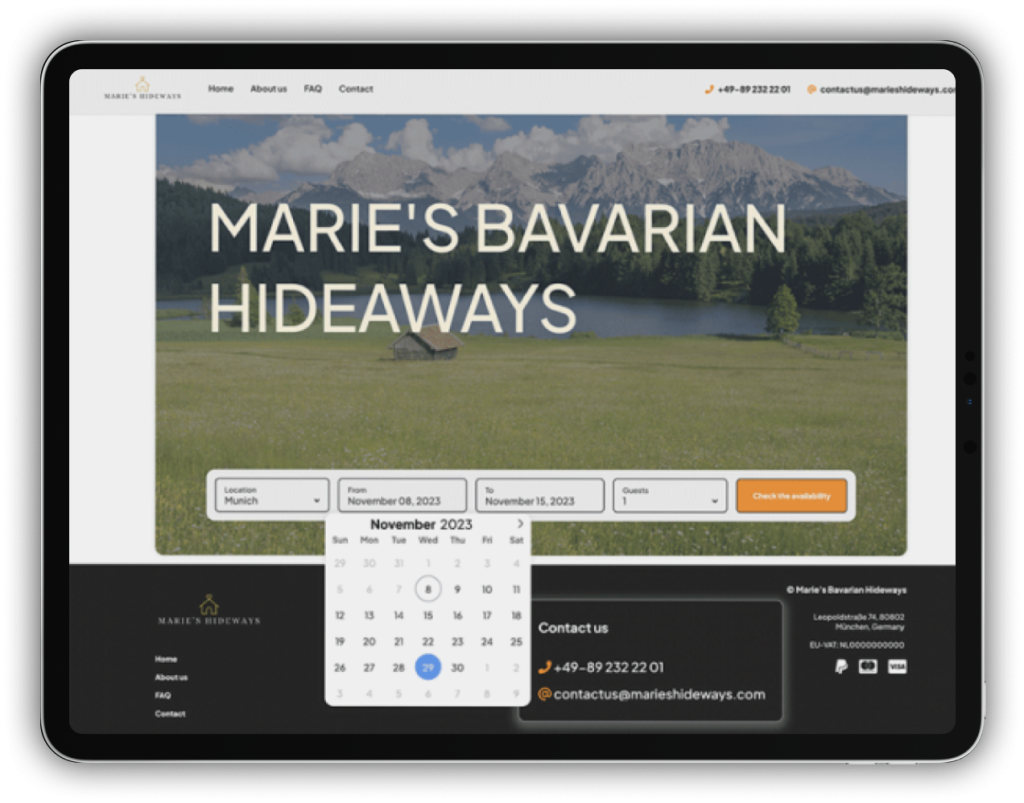This screenshot has height=803, width=1024.
Task: Open FAQ link in footer
Action: 163,695
